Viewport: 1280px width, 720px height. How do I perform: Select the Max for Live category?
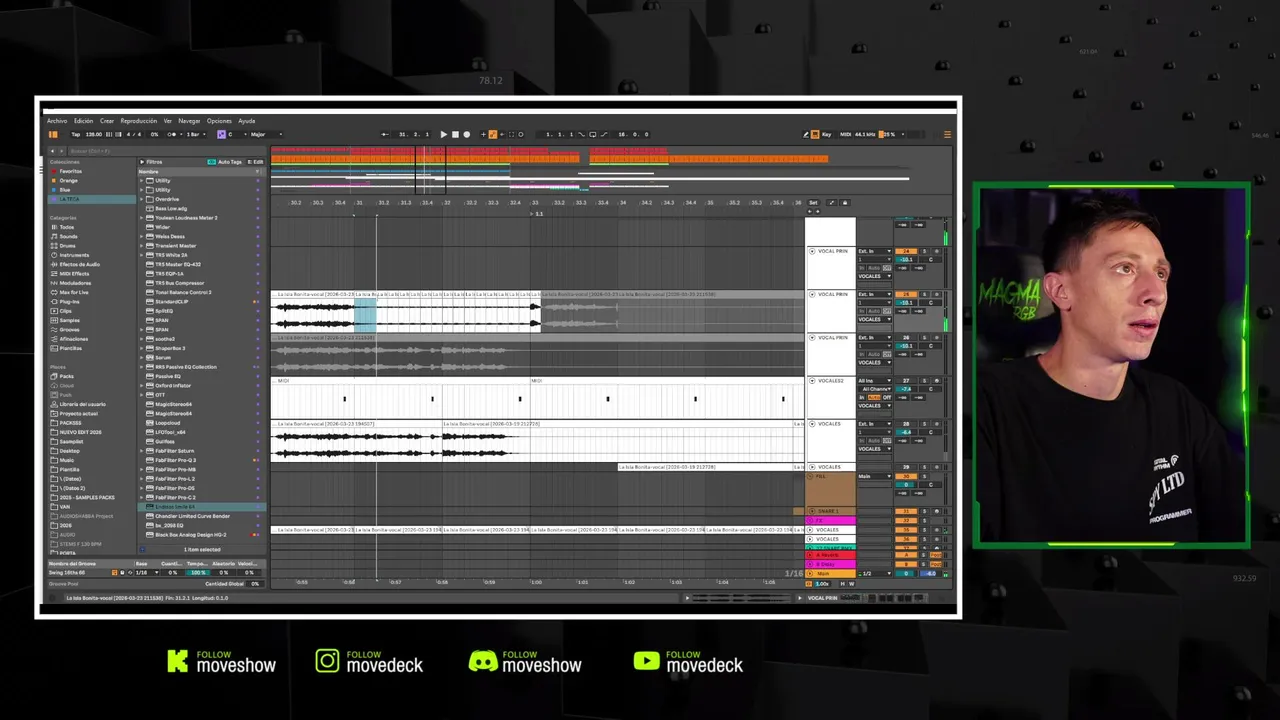[x=74, y=292]
